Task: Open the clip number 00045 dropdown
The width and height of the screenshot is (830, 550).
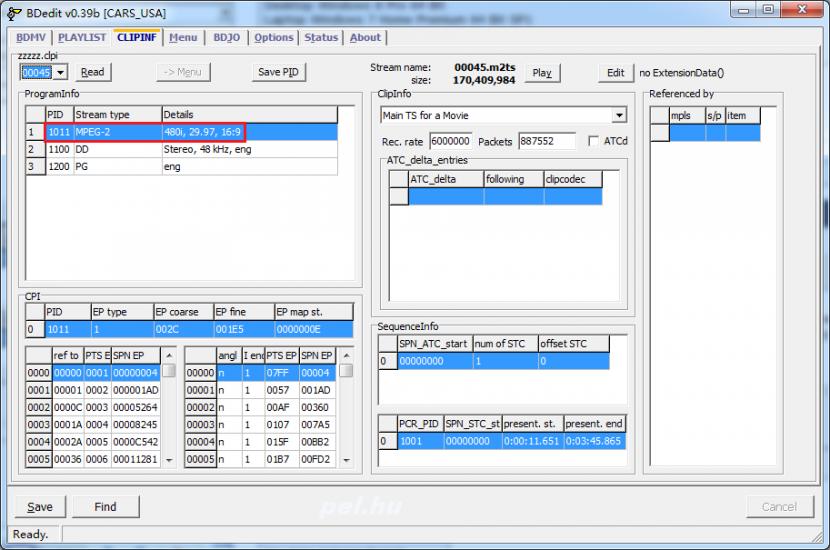Action: pyautogui.click(x=61, y=72)
